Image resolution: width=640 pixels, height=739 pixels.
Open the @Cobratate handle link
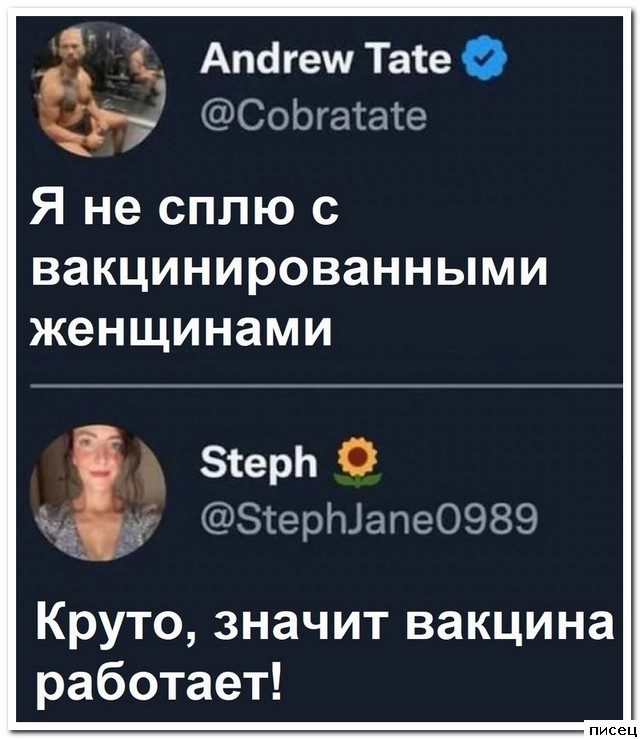coord(314,117)
